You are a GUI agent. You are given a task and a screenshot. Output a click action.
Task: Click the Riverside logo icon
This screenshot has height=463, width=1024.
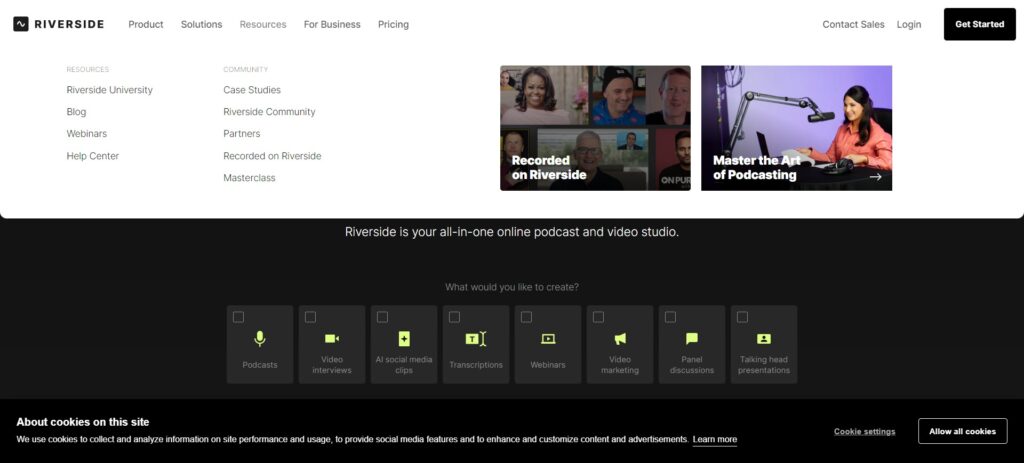(x=21, y=24)
